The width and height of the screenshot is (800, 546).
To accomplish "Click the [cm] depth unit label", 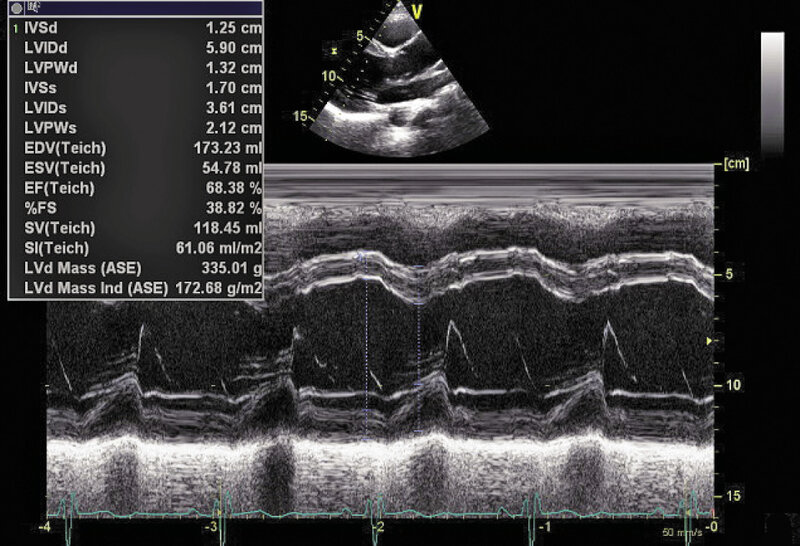I will click(x=736, y=164).
